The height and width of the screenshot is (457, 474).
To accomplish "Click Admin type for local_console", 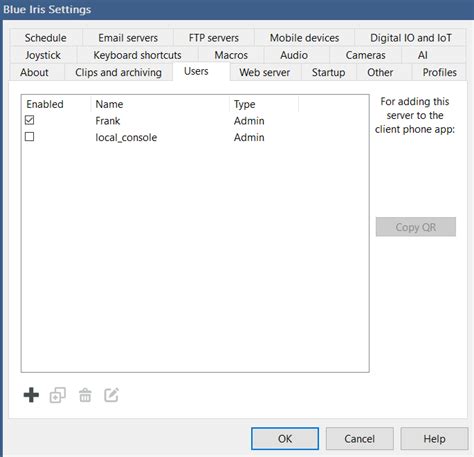I will click(x=249, y=137).
